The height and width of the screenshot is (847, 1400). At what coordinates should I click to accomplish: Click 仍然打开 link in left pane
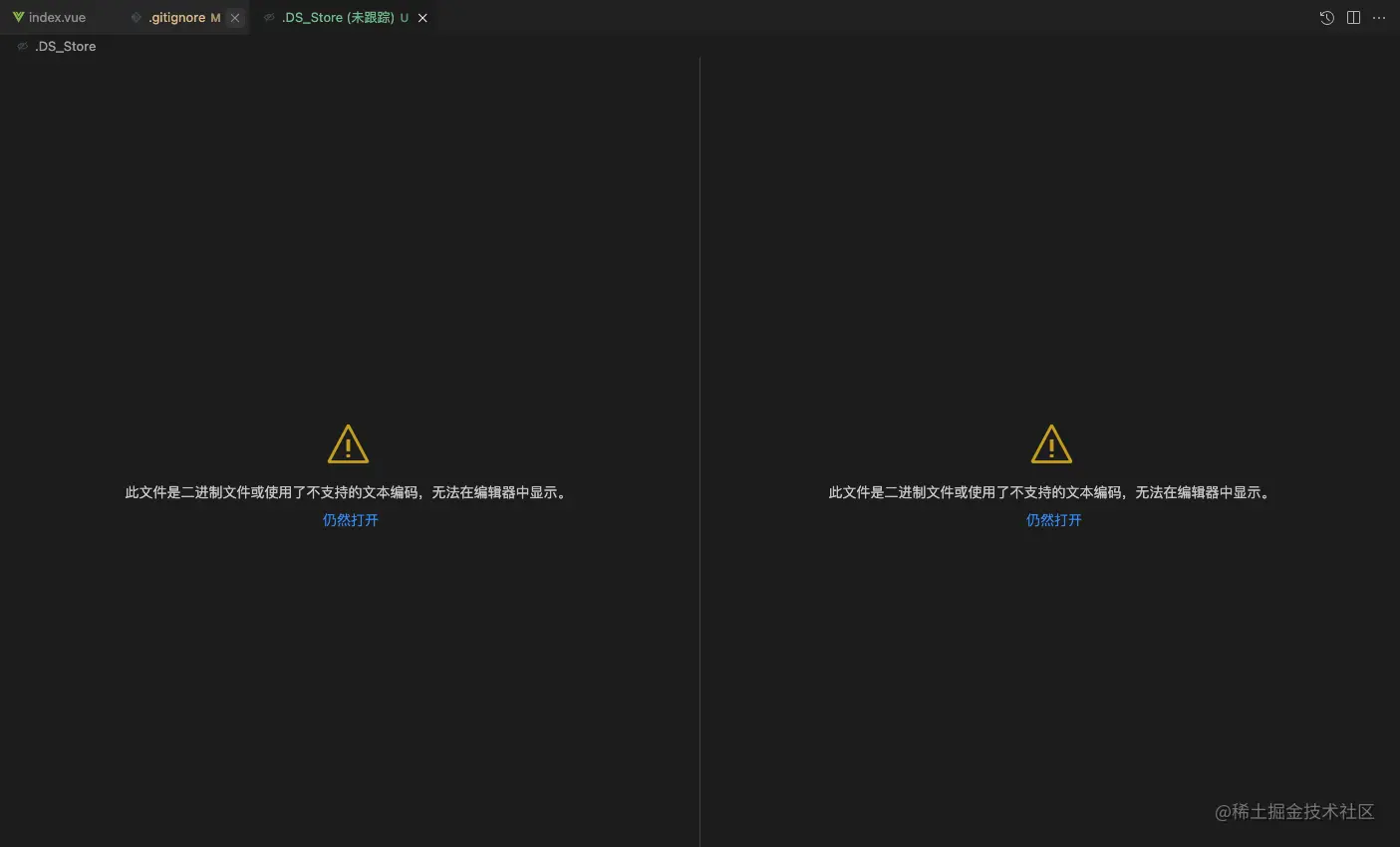[351, 520]
